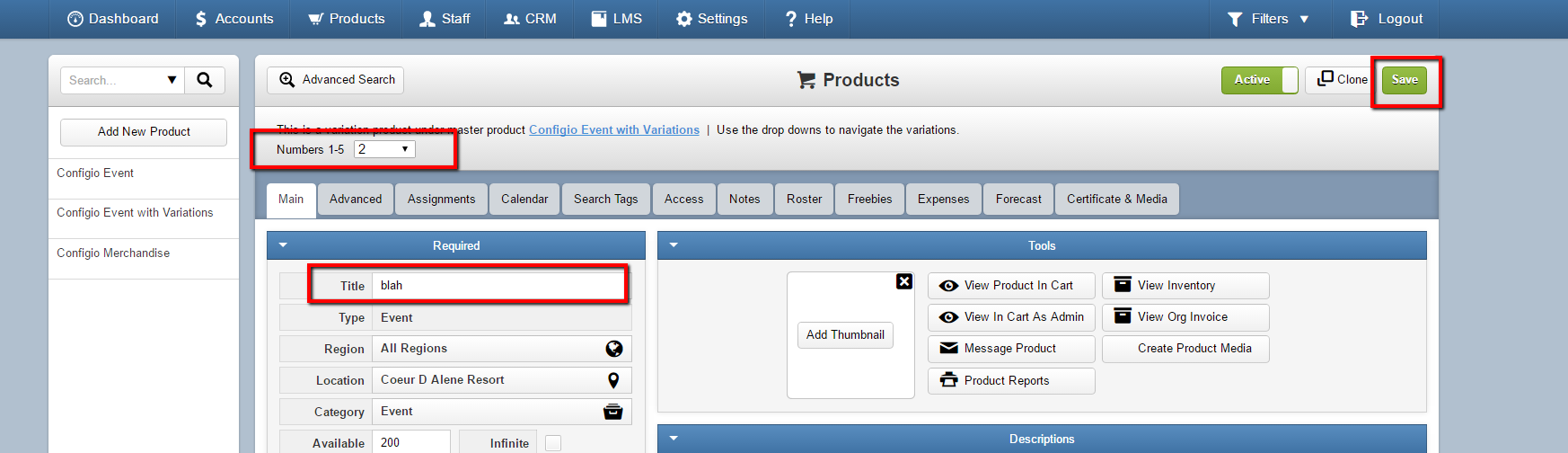Click the Available quantity field

(x=411, y=442)
